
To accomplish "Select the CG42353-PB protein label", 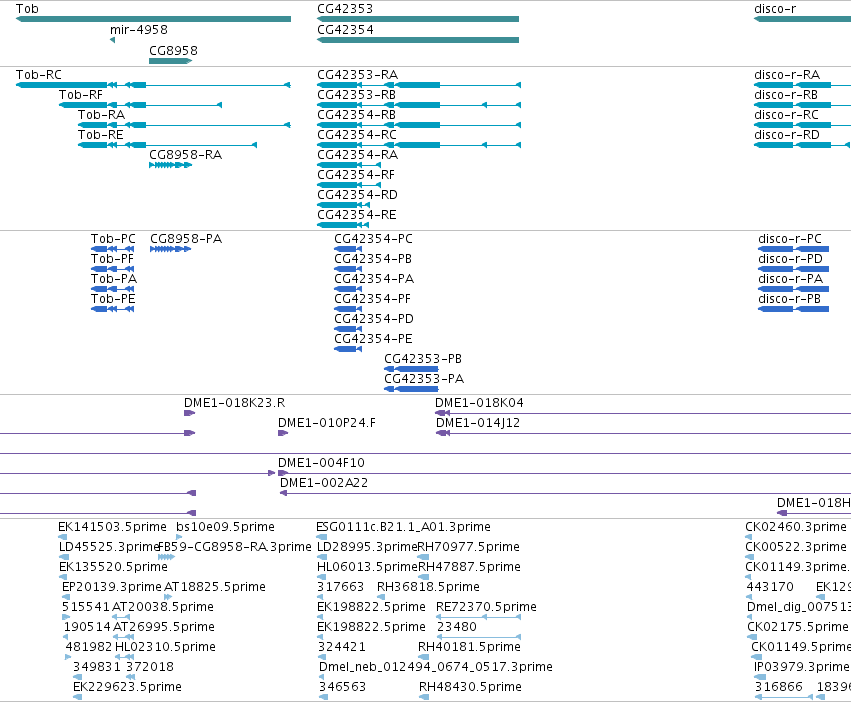I will pyautogui.click(x=423, y=359).
